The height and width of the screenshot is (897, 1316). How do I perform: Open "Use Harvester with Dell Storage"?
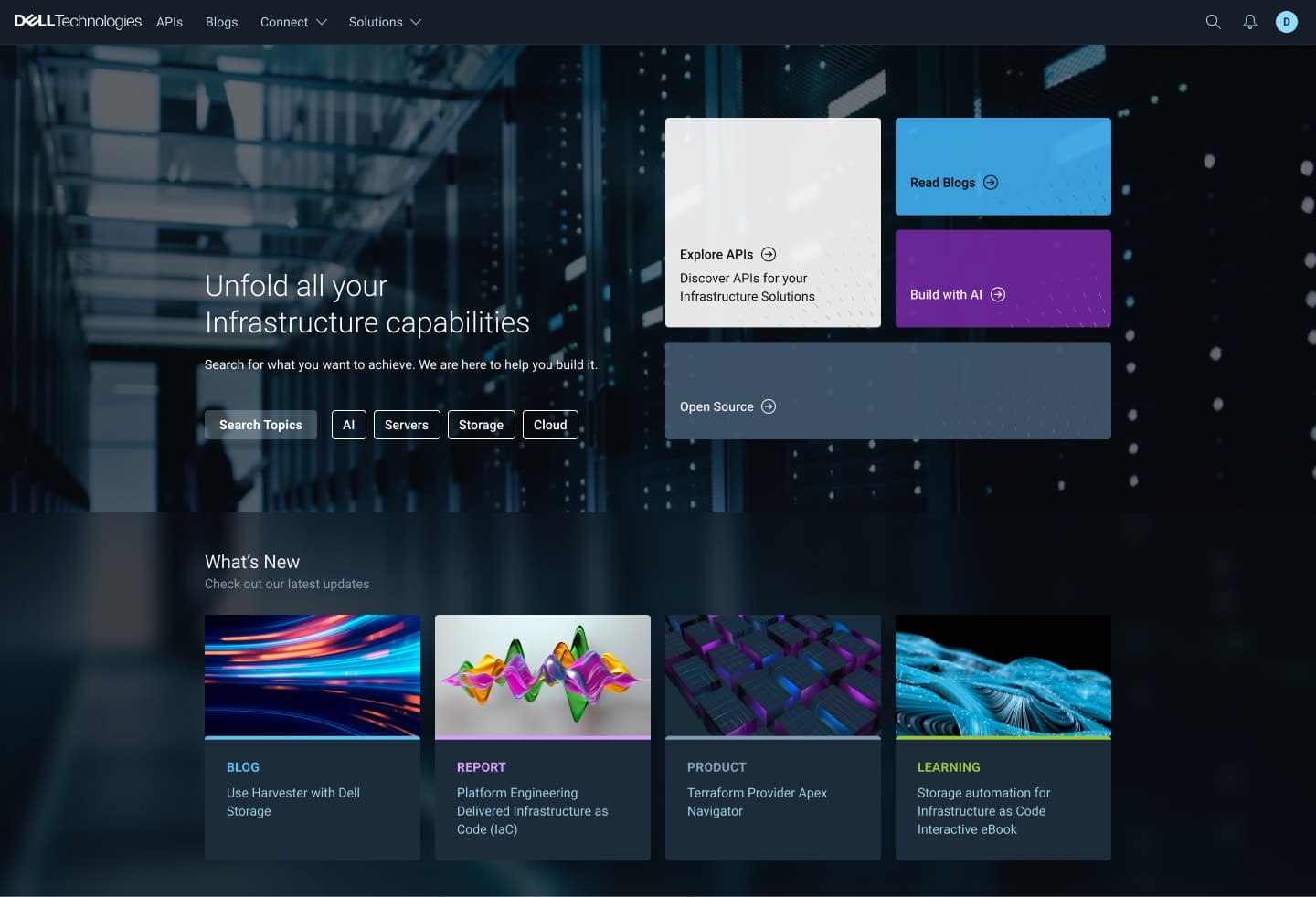(x=293, y=802)
